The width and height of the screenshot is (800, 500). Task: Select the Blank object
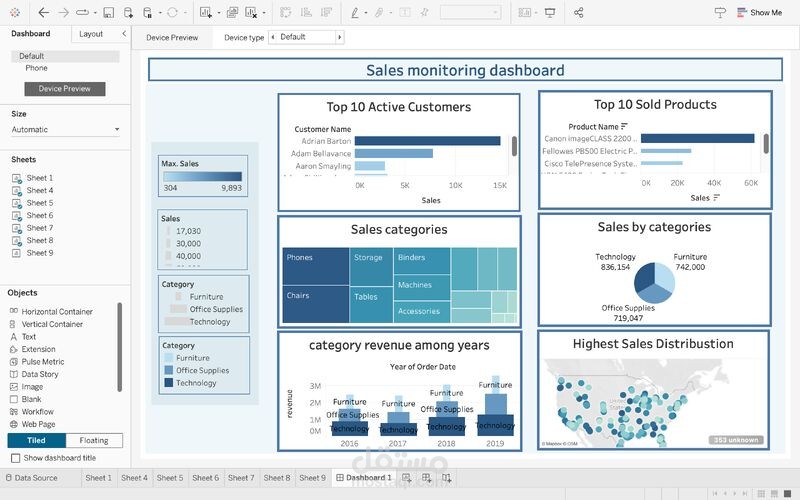coord(26,399)
